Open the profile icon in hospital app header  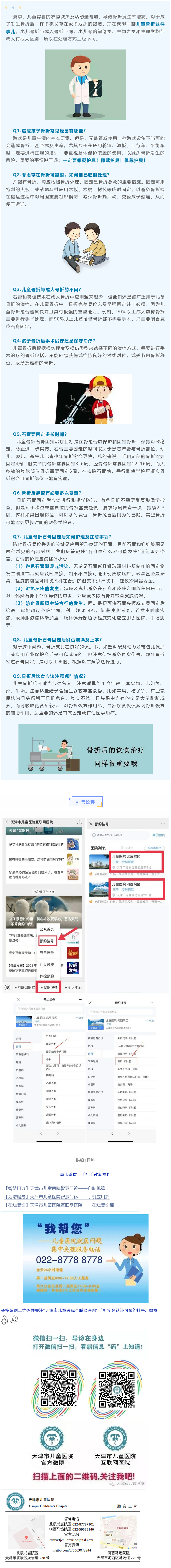79,822
